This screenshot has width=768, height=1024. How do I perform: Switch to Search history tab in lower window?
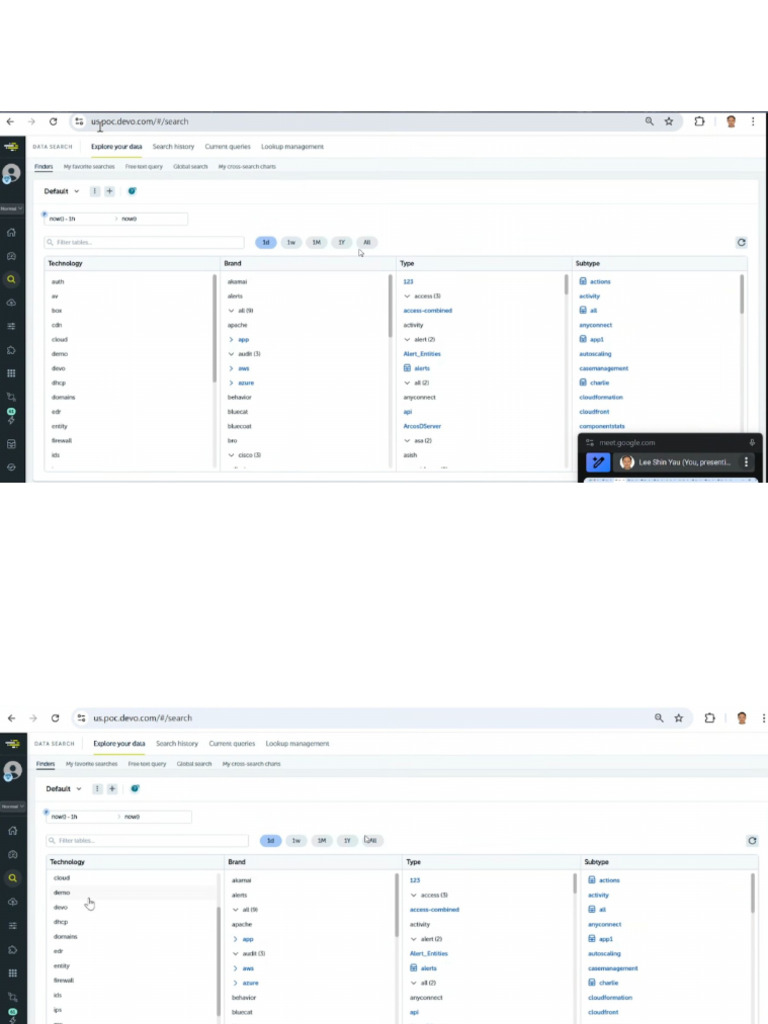[x=177, y=744]
